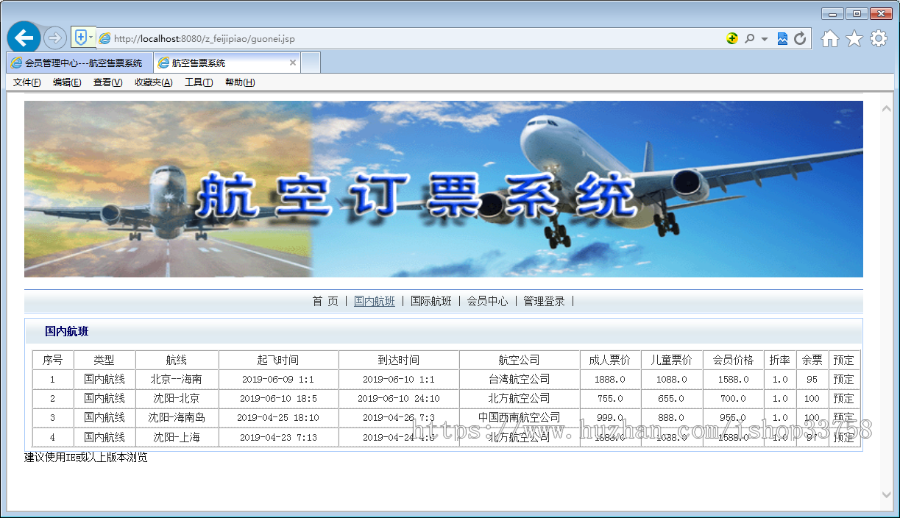Click the green add-on icon in address bar
The width and height of the screenshot is (900, 518).
pyautogui.click(x=732, y=38)
